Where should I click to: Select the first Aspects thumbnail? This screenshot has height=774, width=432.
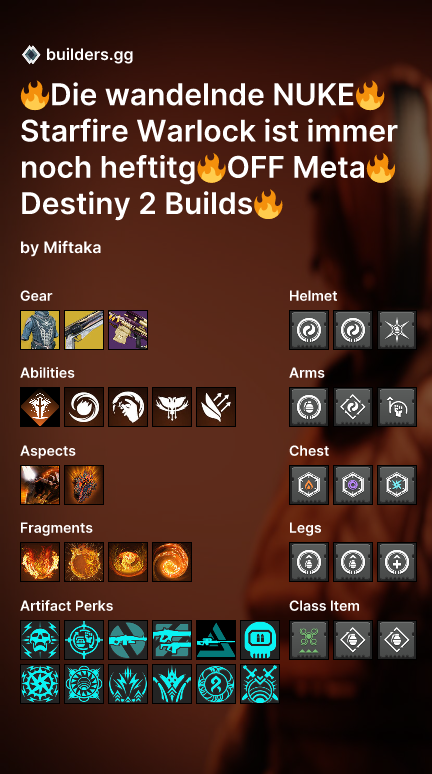[40, 485]
